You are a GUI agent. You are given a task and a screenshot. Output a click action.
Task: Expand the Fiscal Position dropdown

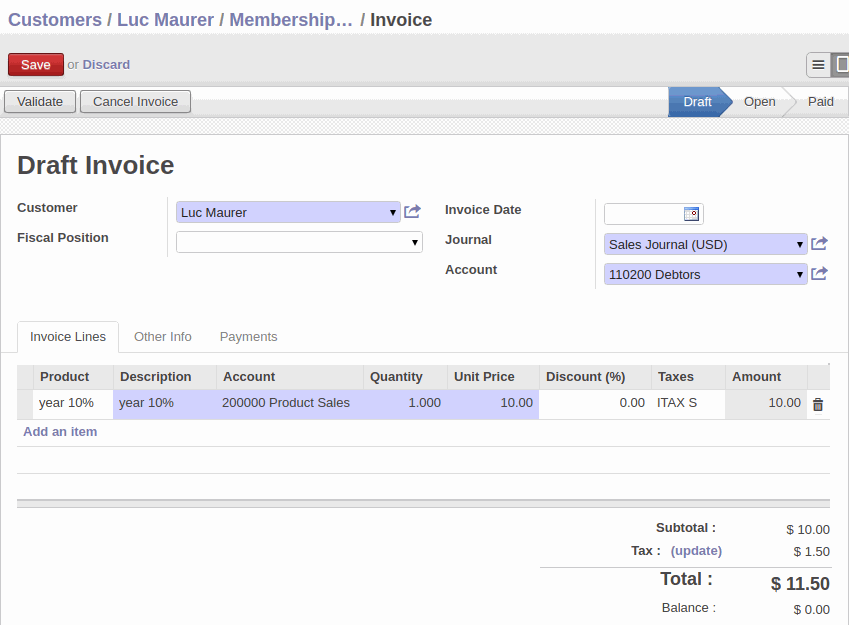[x=415, y=242]
